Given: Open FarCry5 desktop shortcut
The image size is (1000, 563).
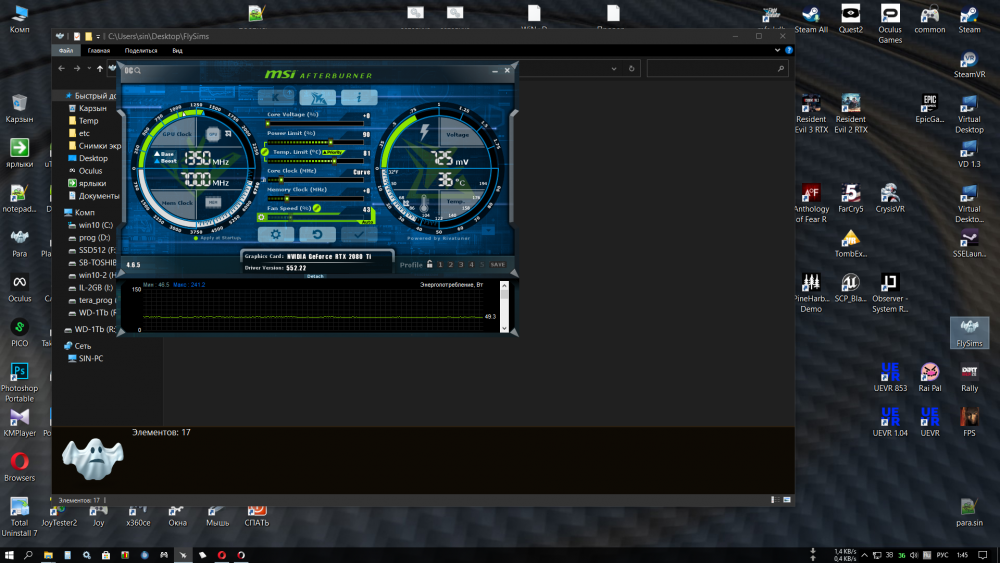Looking at the screenshot, I should (851, 198).
